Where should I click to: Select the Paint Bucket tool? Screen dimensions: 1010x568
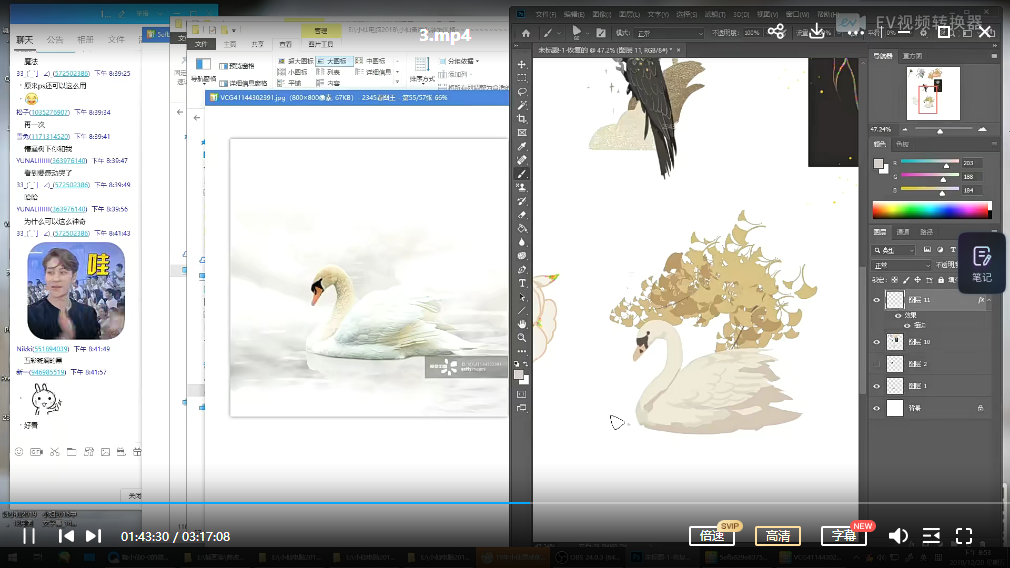(x=522, y=229)
